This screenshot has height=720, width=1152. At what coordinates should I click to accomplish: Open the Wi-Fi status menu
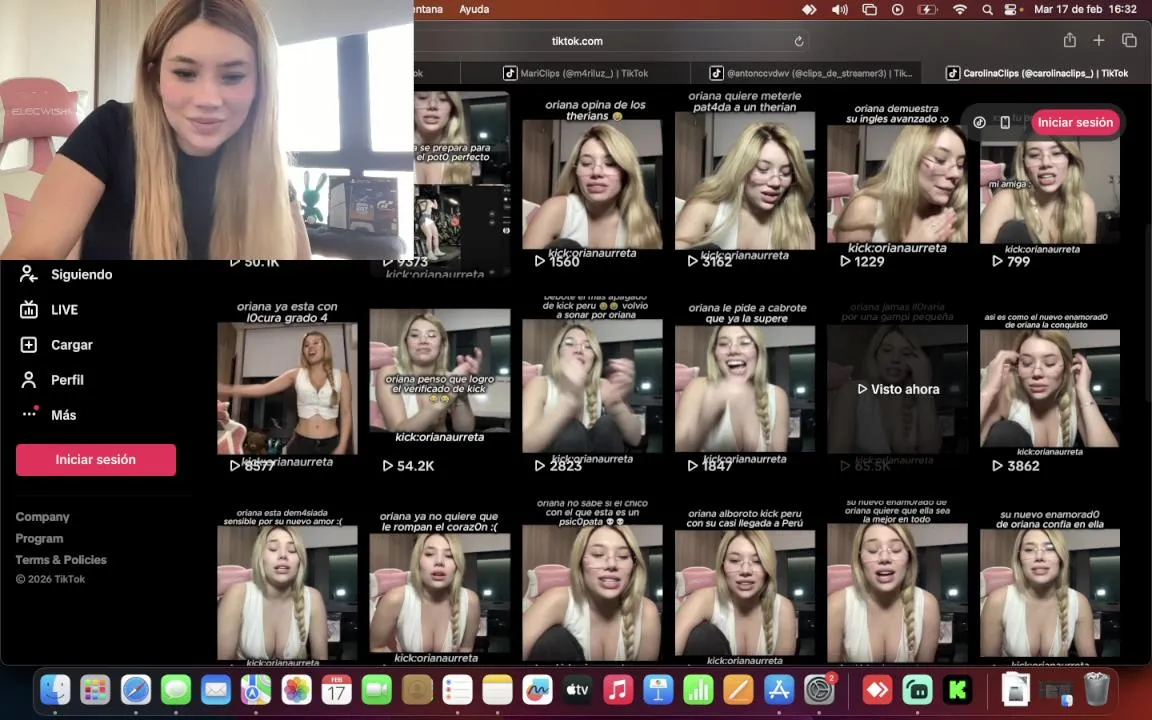(x=960, y=10)
